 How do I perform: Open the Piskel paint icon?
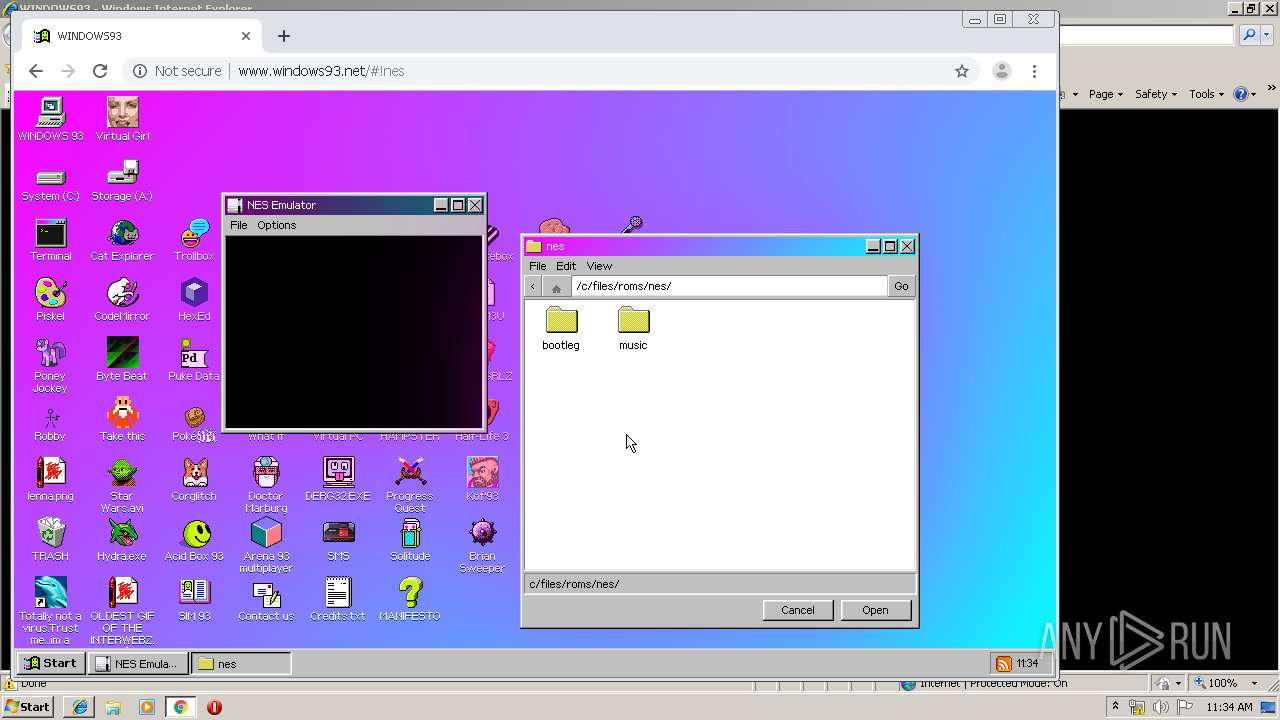pos(50,299)
